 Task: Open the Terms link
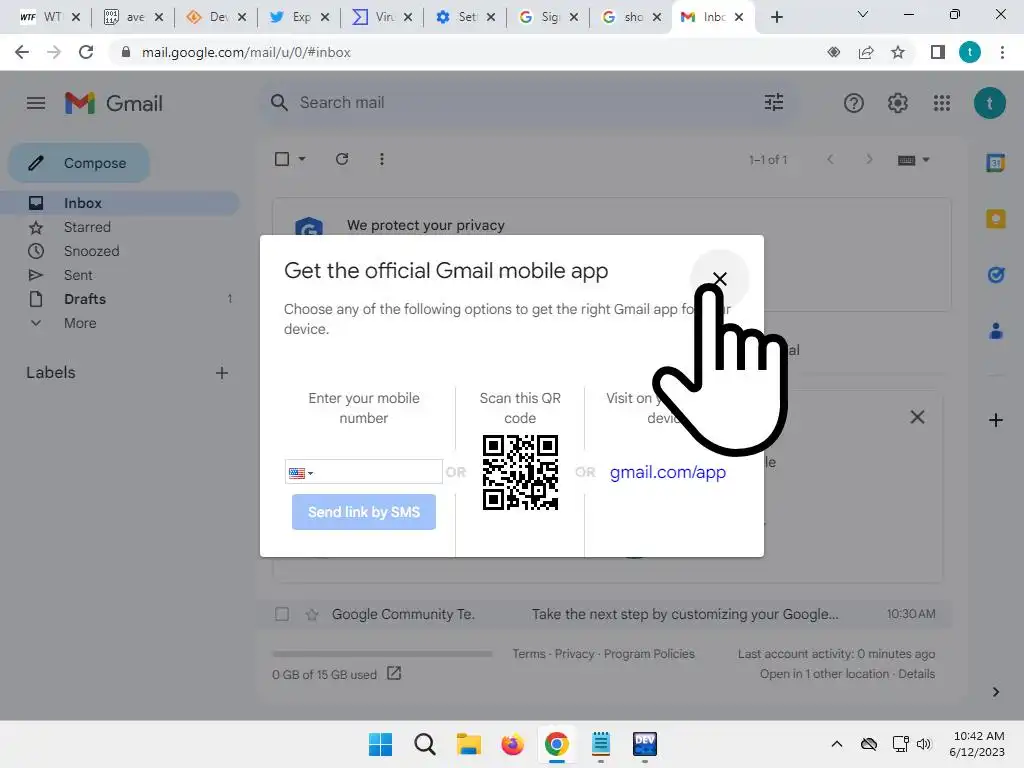tap(529, 654)
